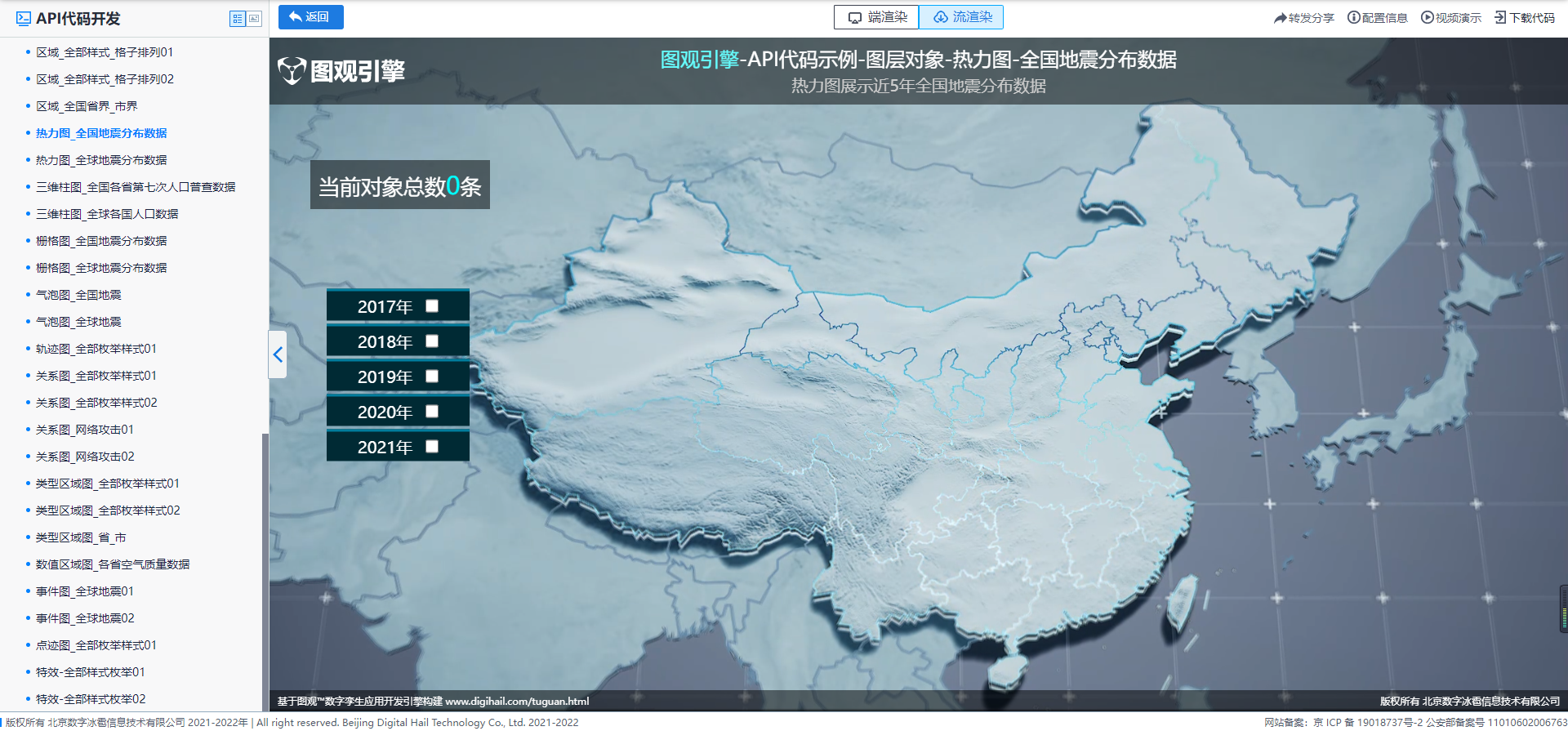The width and height of the screenshot is (1568, 731).
Task: Click the sidebar vertical scrollbar
Action: [x=265, y=572]
